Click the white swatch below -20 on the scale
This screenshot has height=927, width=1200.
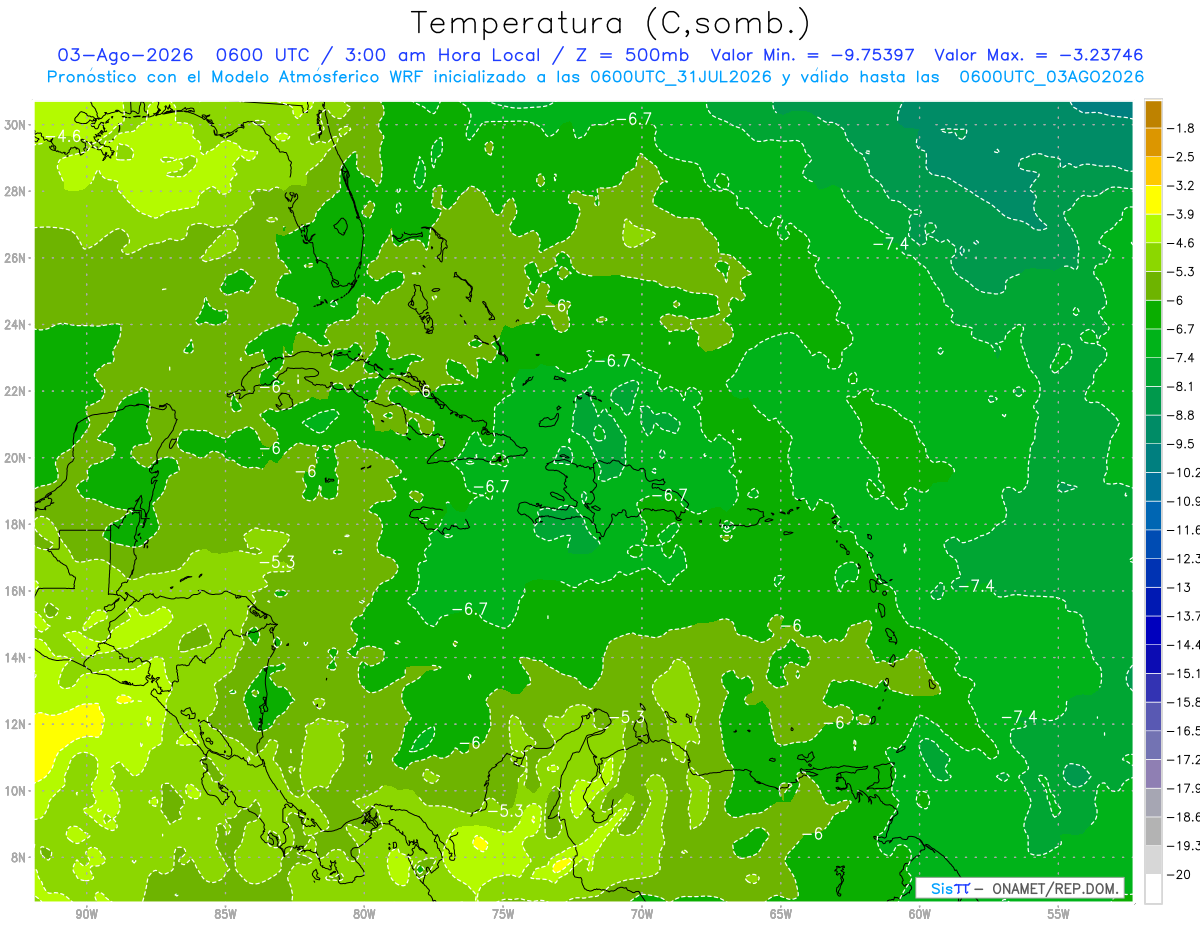[1153, 889]
